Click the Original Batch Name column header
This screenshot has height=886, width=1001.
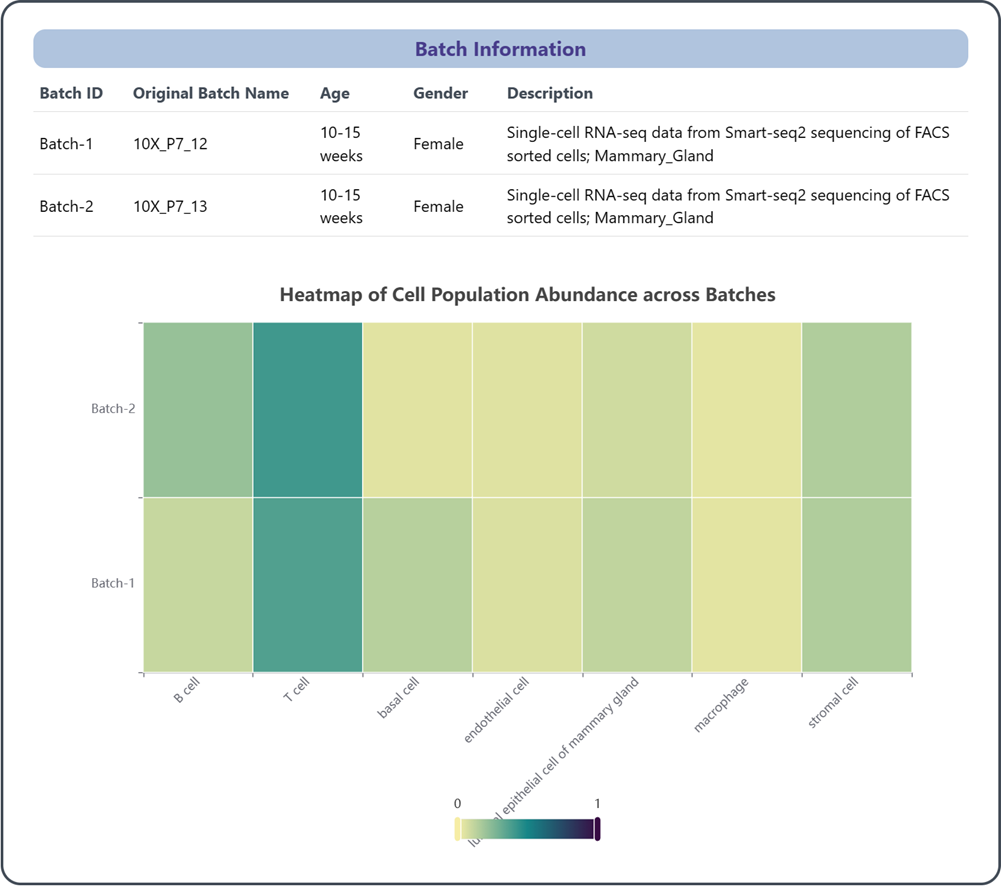click(211, 93)
